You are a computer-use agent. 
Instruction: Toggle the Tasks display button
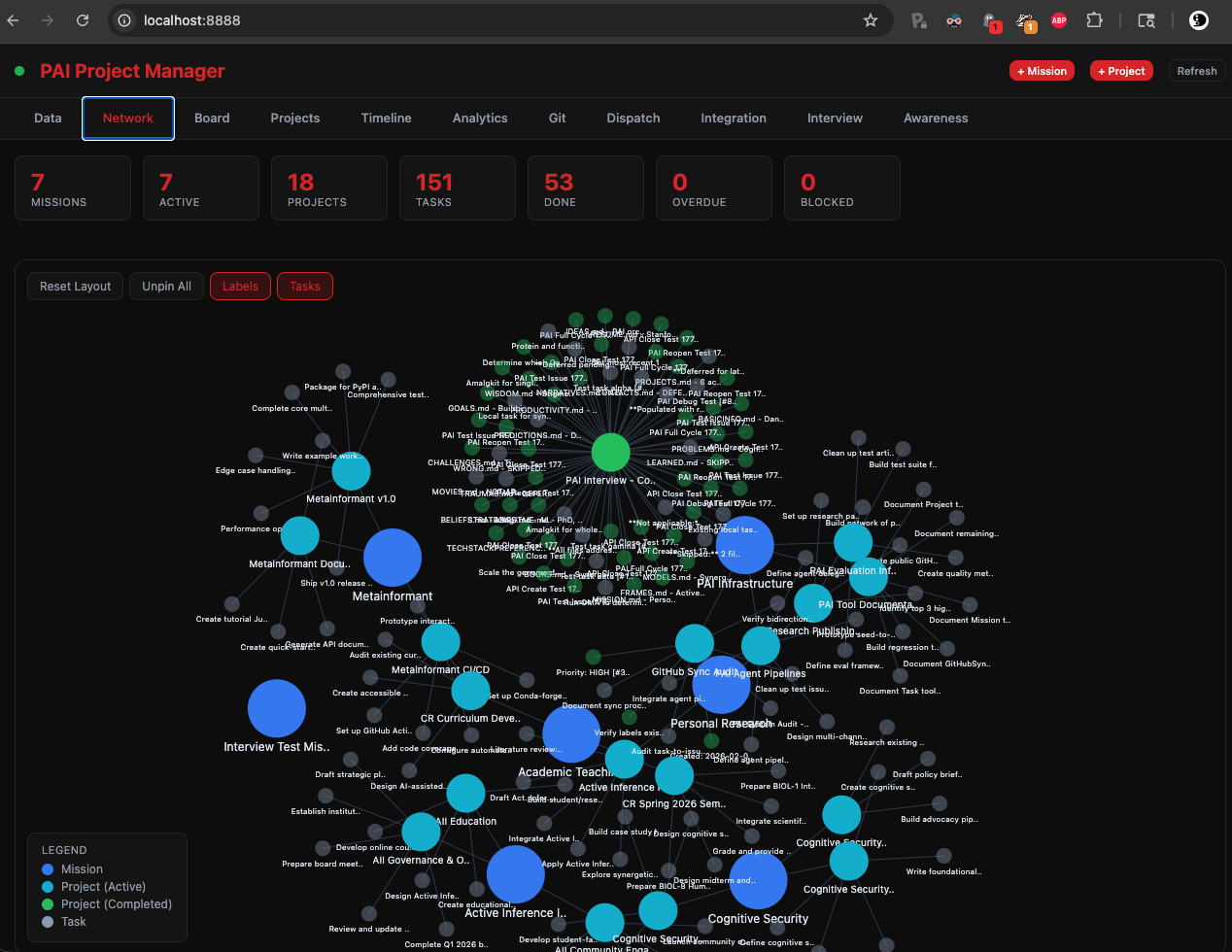(x=305, y=287)
